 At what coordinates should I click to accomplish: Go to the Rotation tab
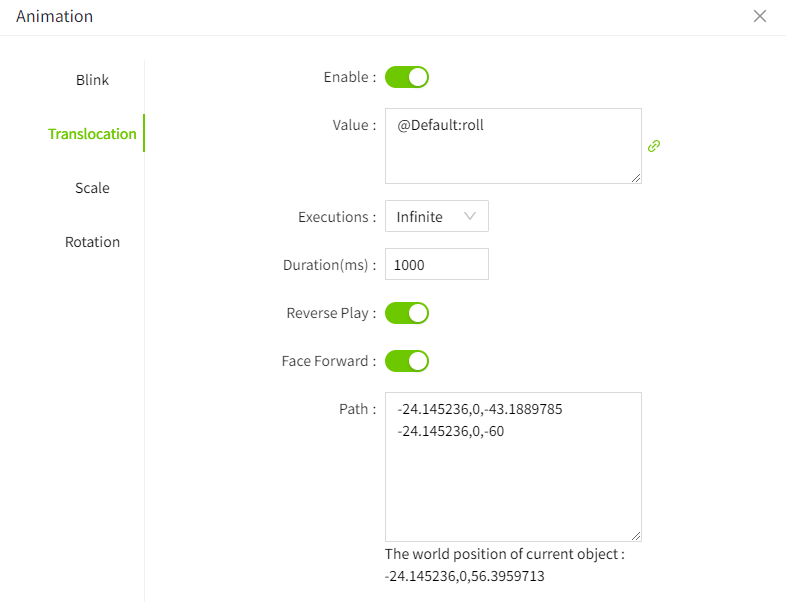pyautogui.click(x=92, y=242)
